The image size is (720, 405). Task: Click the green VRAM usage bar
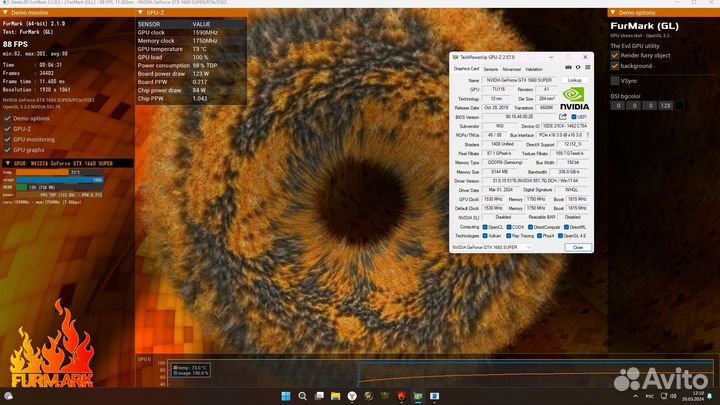tap(21, 187)
